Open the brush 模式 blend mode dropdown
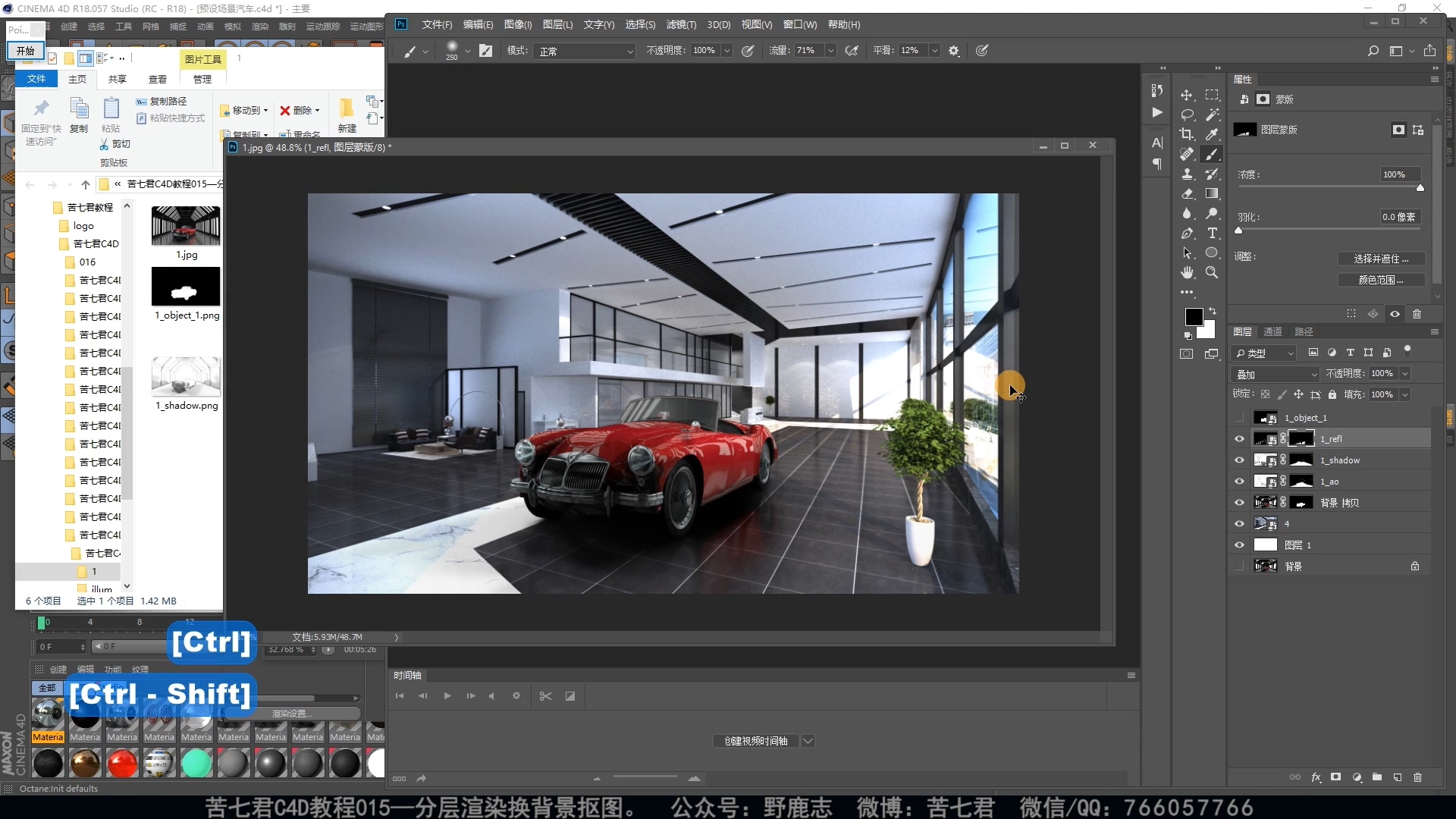Image resolution: width=1456 pixels, height=819 pixels. click(x=585, y=51)
